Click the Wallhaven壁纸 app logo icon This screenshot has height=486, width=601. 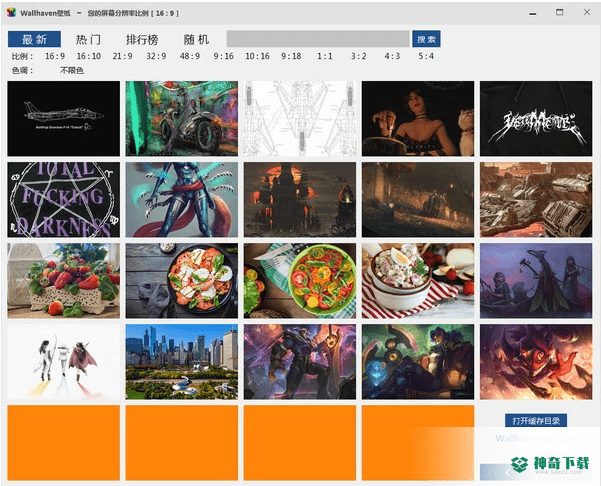[x=11, y=13]
